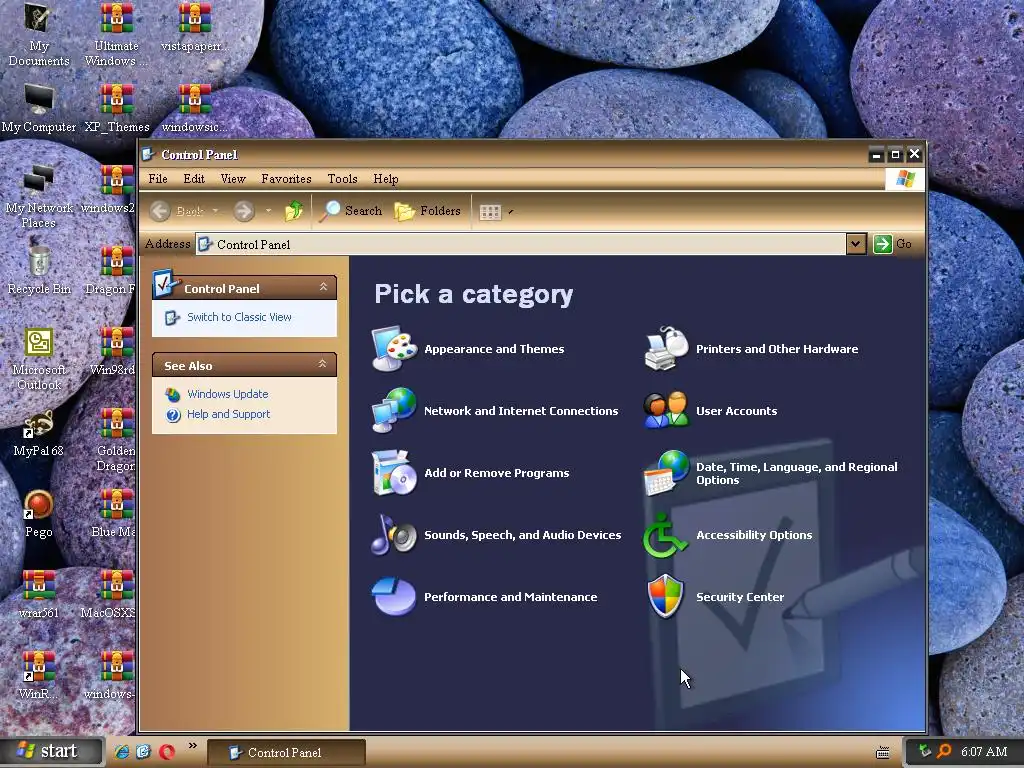Open the File menu
This screenshot has height=768, width=1024.
point(158,178)
